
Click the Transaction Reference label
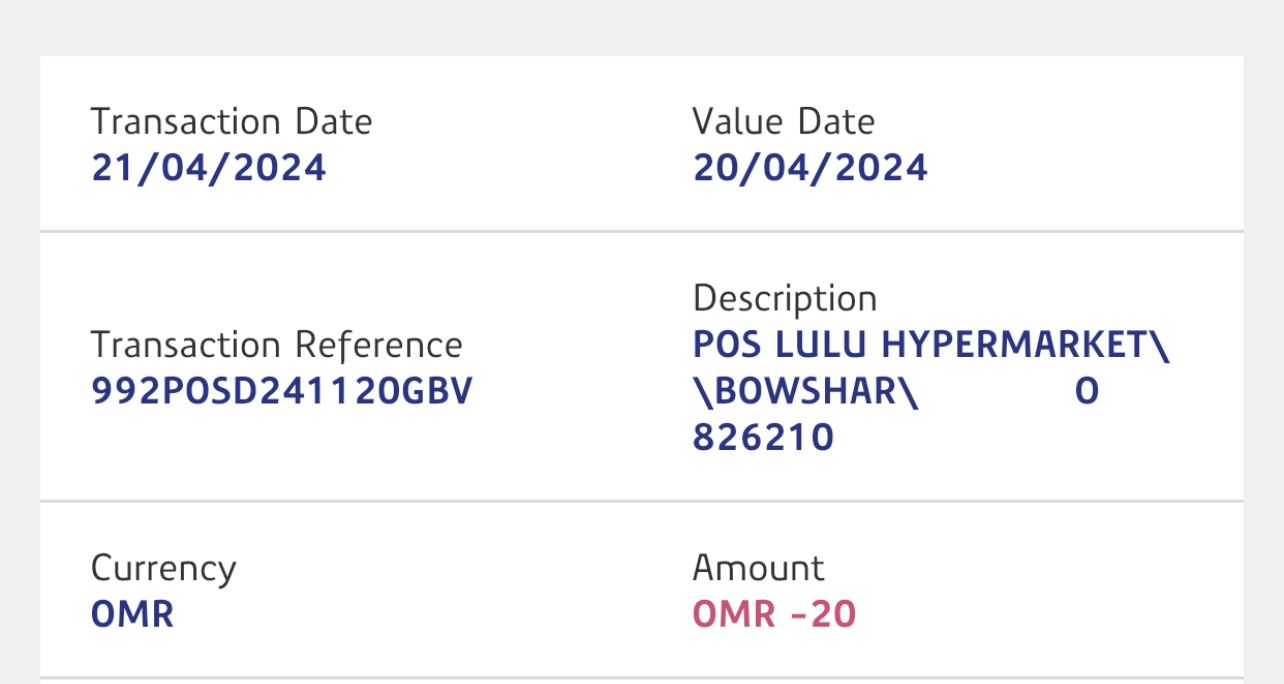click(276, 345)
